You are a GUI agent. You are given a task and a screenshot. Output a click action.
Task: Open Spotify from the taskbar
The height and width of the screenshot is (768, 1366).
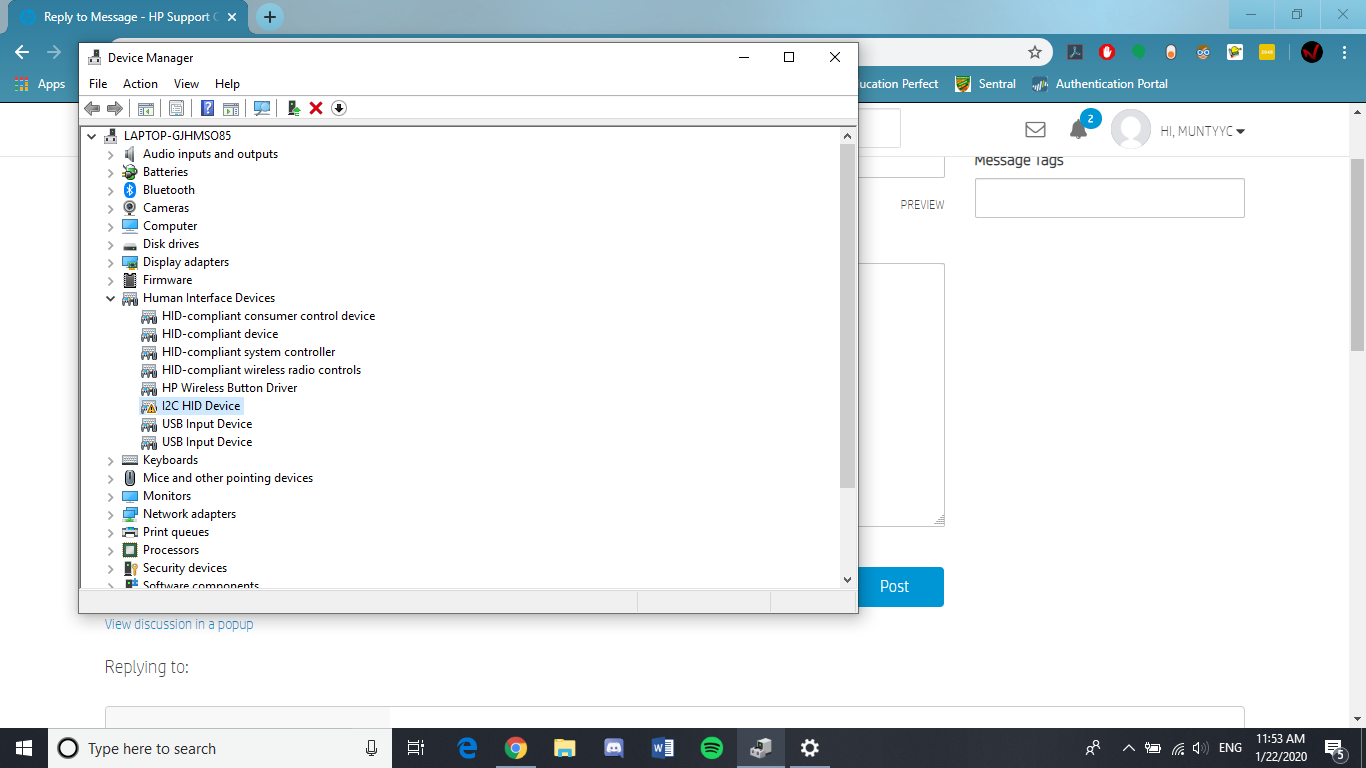coord(711,747)
